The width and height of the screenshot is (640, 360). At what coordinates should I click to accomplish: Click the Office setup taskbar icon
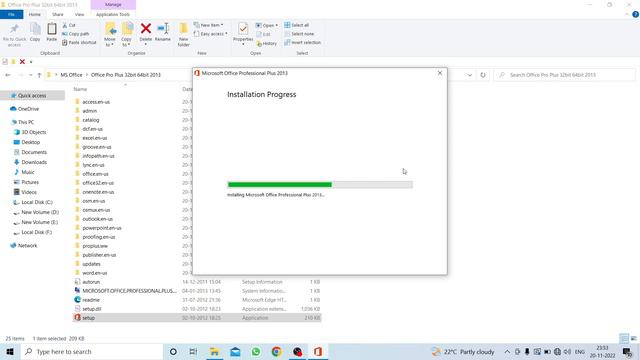(318, 351)
